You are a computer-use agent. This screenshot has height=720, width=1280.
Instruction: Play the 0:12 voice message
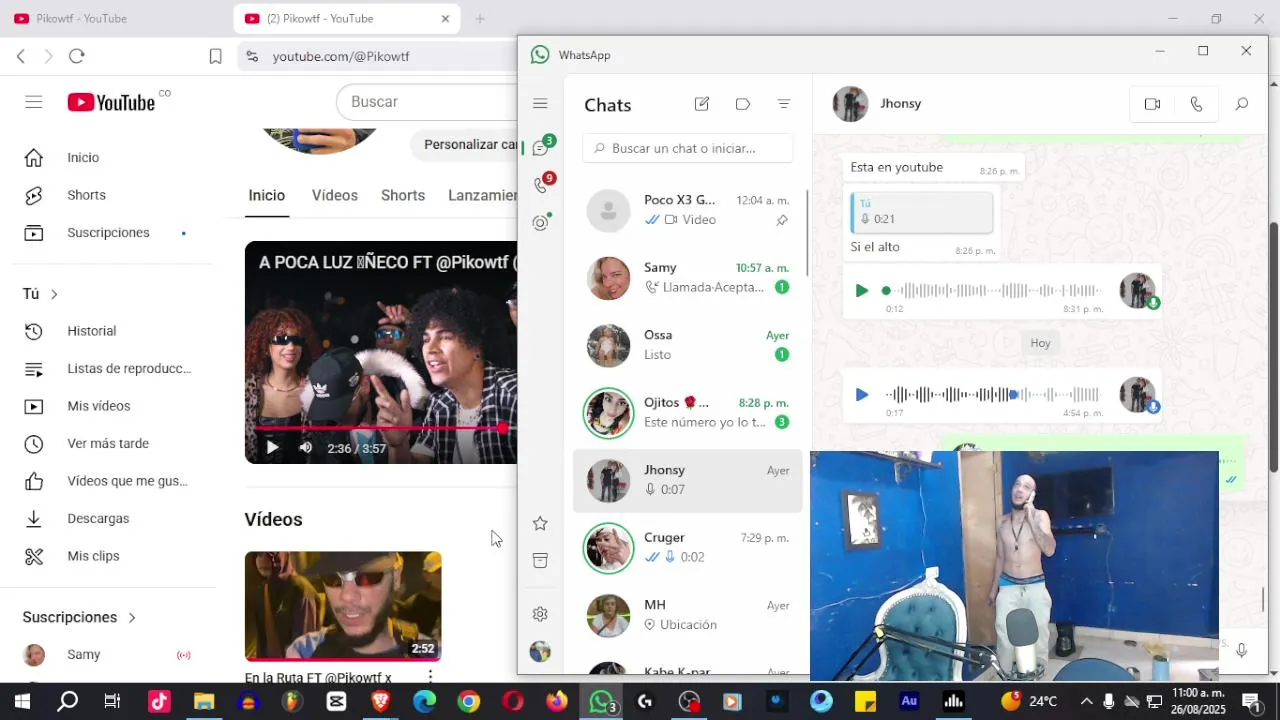[862, 291]
